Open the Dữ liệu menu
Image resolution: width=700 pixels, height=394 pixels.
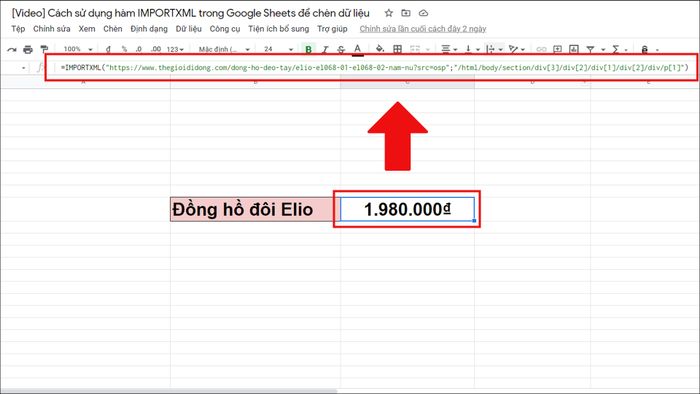[188, 29]
